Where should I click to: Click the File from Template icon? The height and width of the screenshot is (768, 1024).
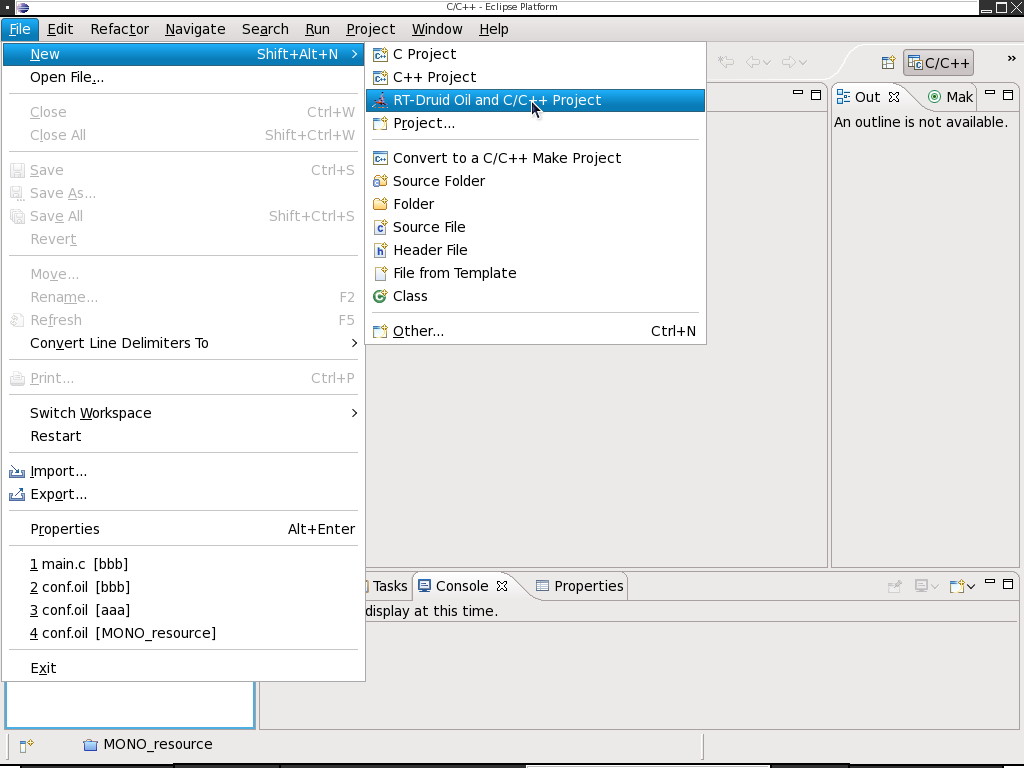[380, 273]
